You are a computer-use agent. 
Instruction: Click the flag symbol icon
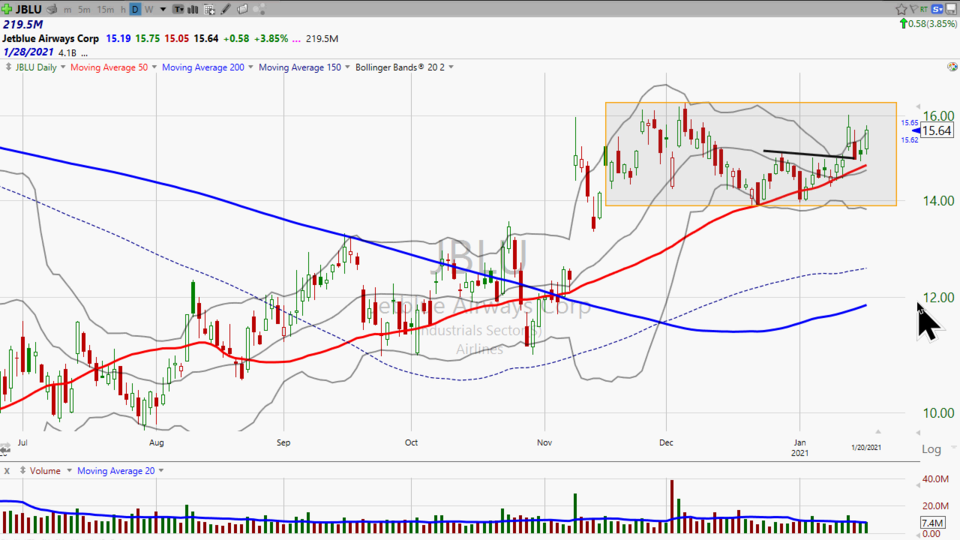pyautogui.click(x=913, y=9)
